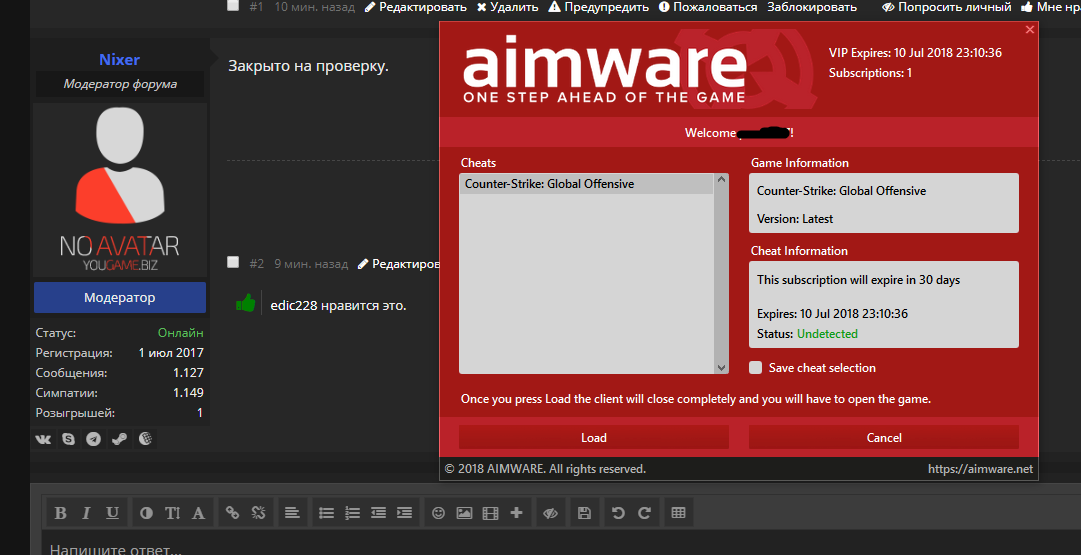The width and height of the screenshot is (1081, 555).
Task: Redo the last editor action
Action: (x=645, y=513)
